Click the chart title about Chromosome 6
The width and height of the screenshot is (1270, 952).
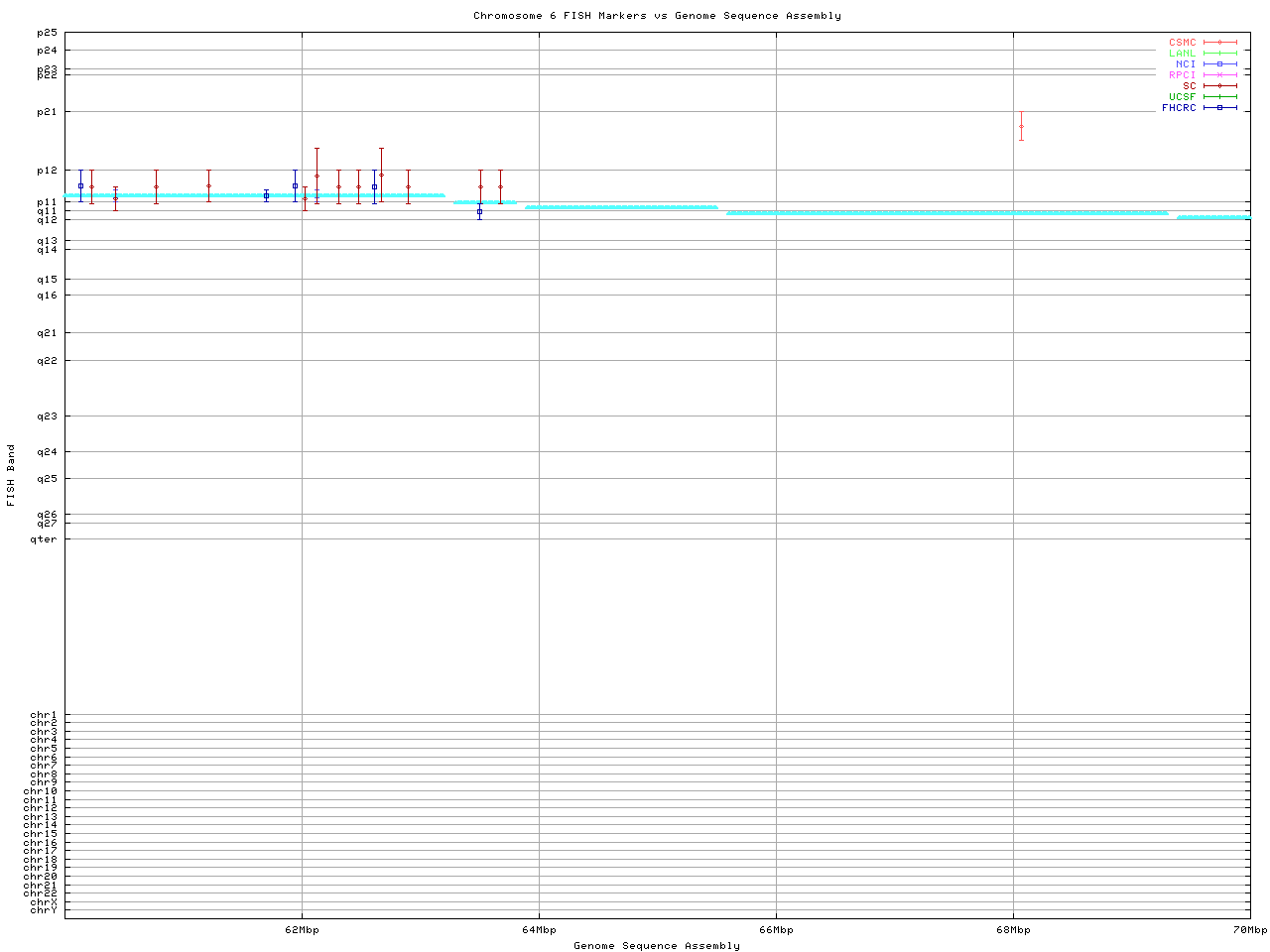click(657, 16)
